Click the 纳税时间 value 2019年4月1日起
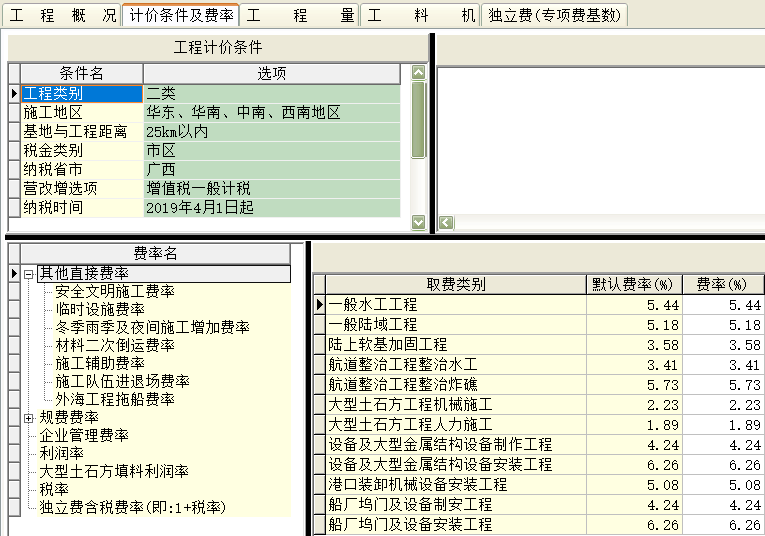Screen dimensions: 765x536 coord(271,208)
